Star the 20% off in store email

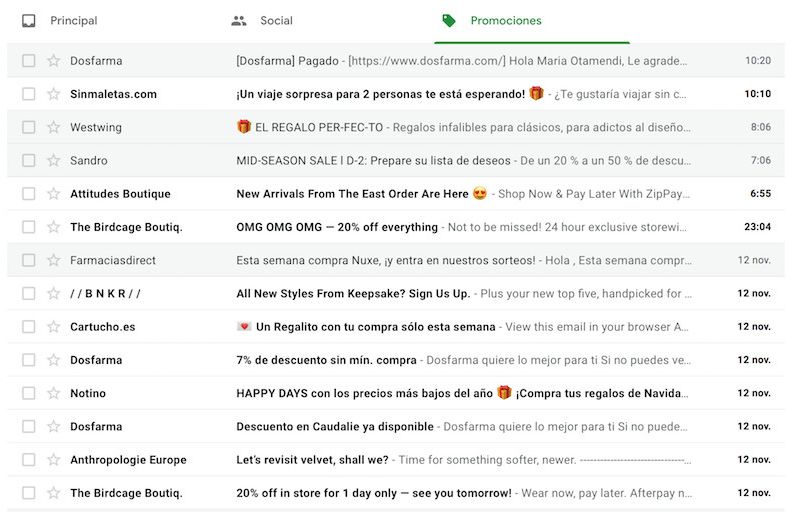coord(54,493)
